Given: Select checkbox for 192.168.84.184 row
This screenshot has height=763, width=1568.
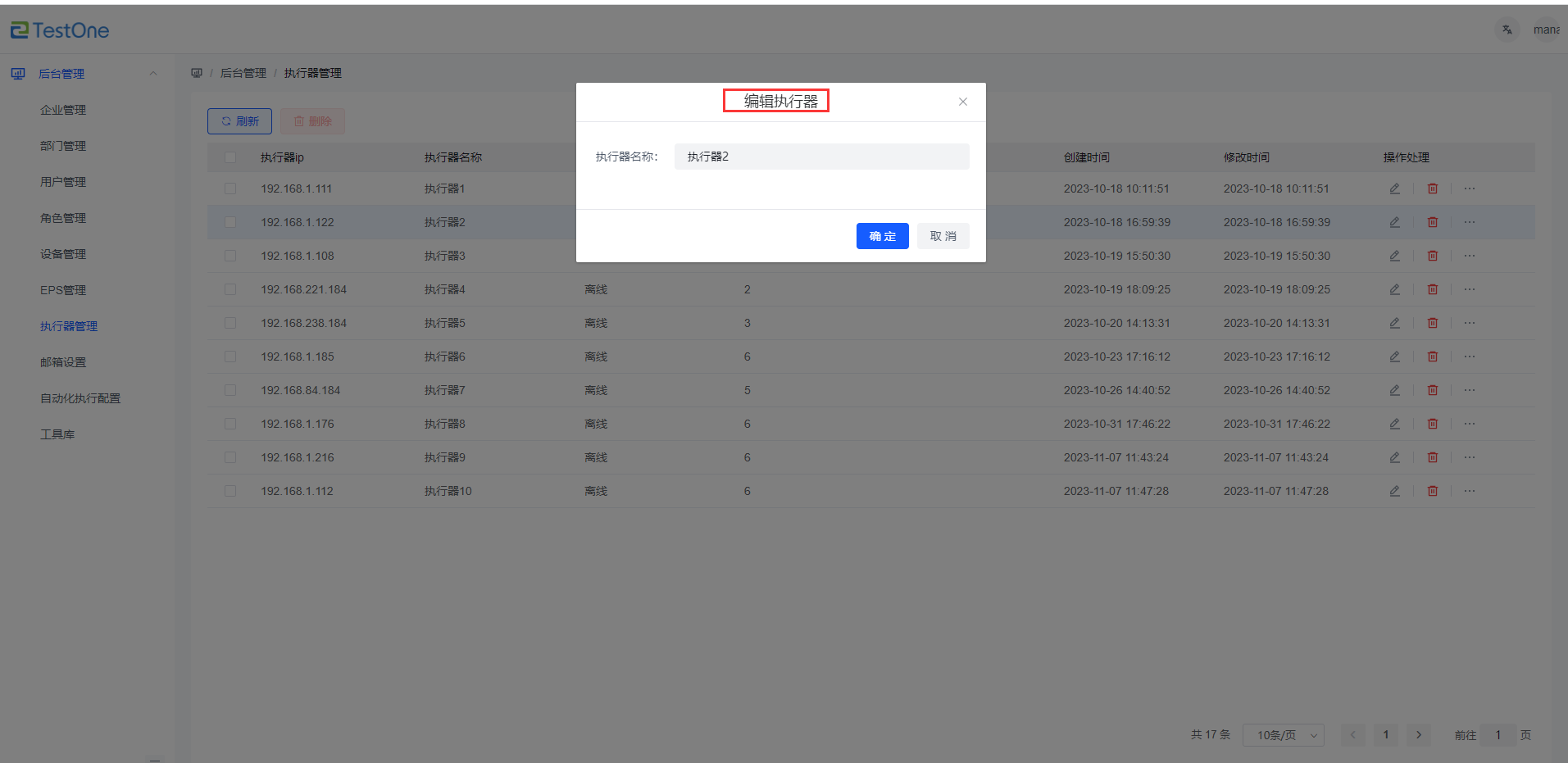Looking at the screenshot, I should (230, 390).
